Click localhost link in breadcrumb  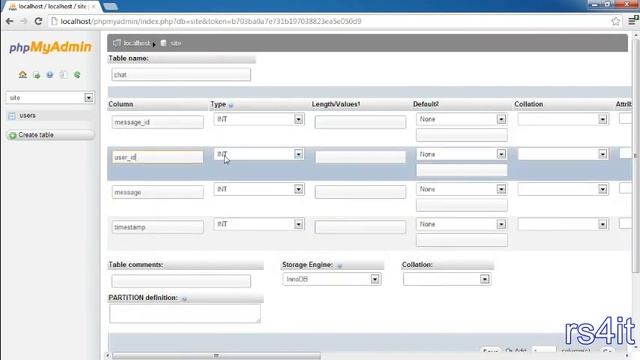tap(137, 43)
